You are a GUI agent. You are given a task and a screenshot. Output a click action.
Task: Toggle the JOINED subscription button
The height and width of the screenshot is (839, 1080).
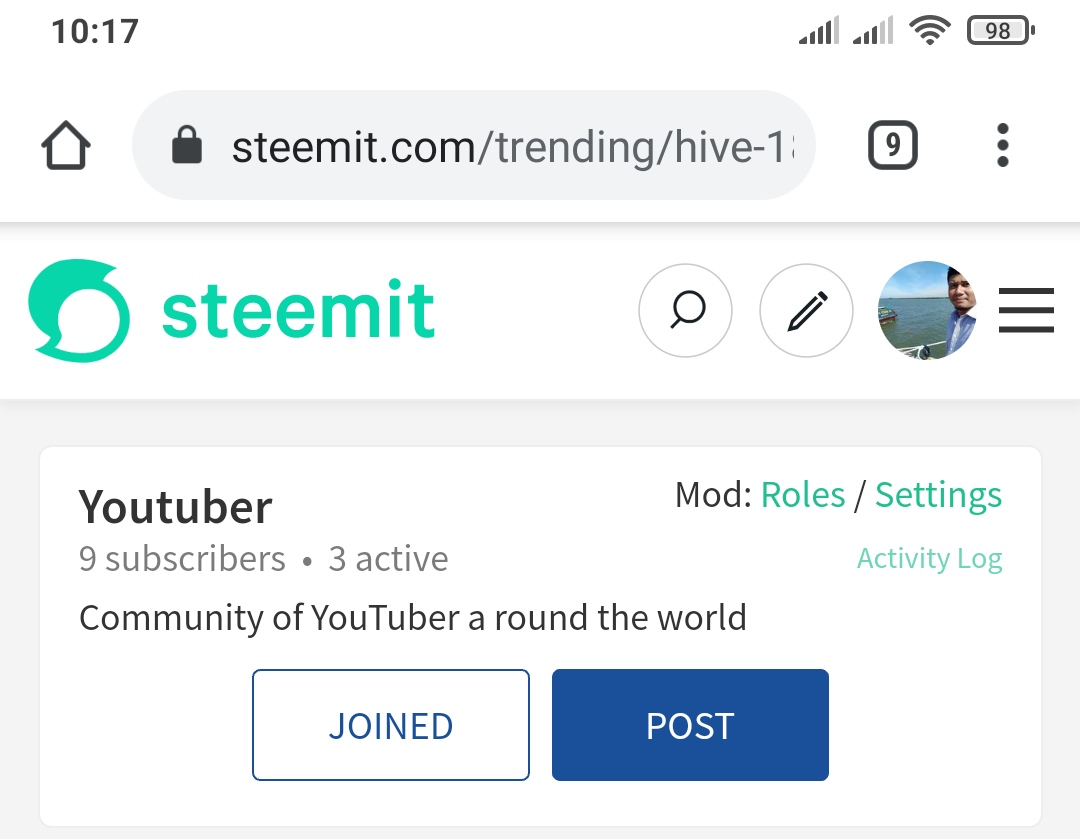[391, 725]
